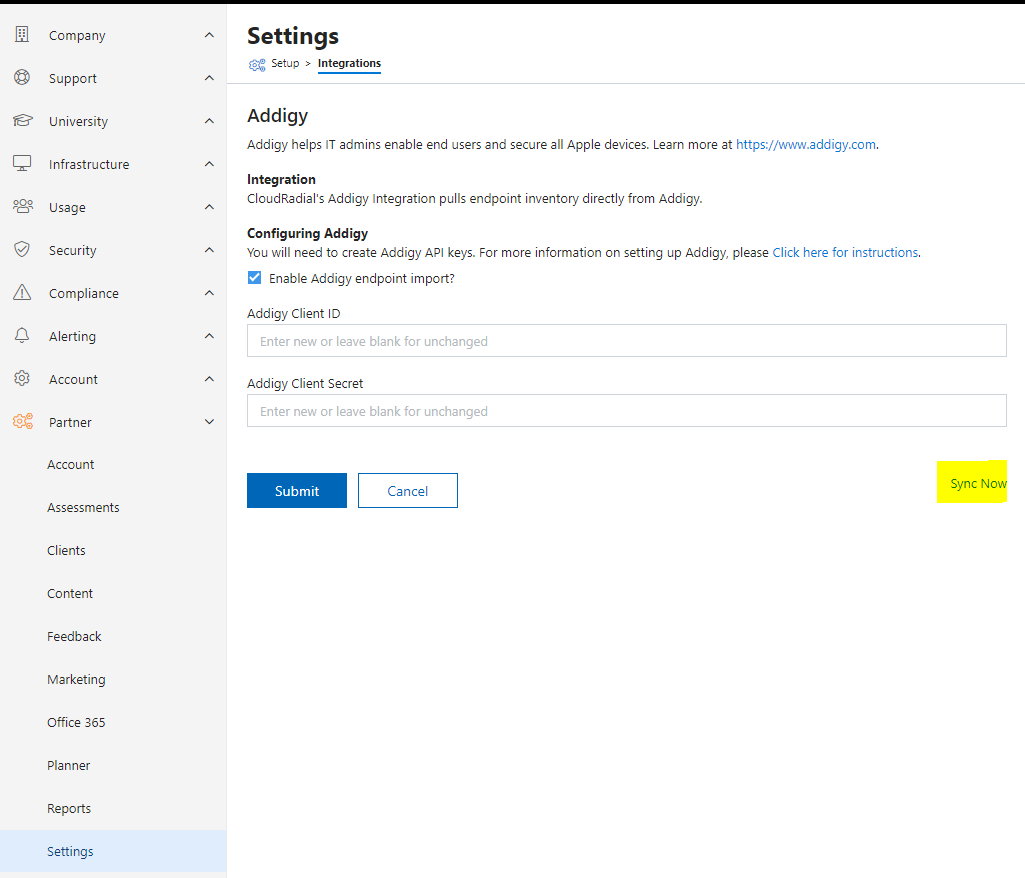1025x878 pixels.
Task: Expand the Infrastructure menu chevron
Action: coord(209,163)
